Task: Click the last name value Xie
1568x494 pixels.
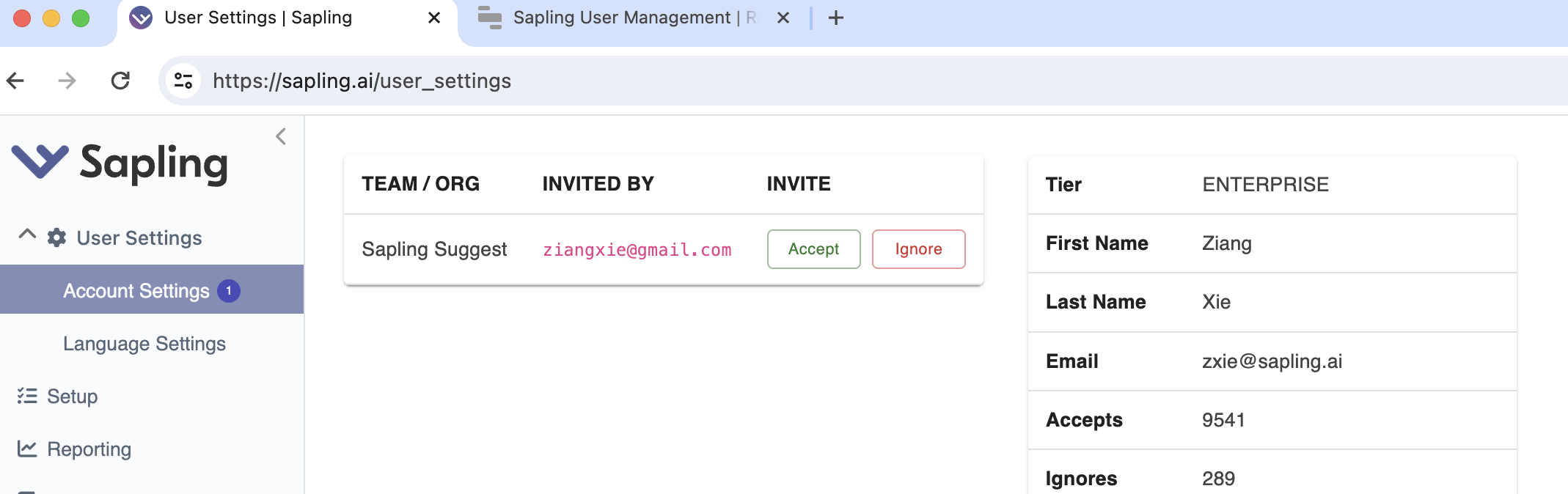Action: tap(1217, 302)
